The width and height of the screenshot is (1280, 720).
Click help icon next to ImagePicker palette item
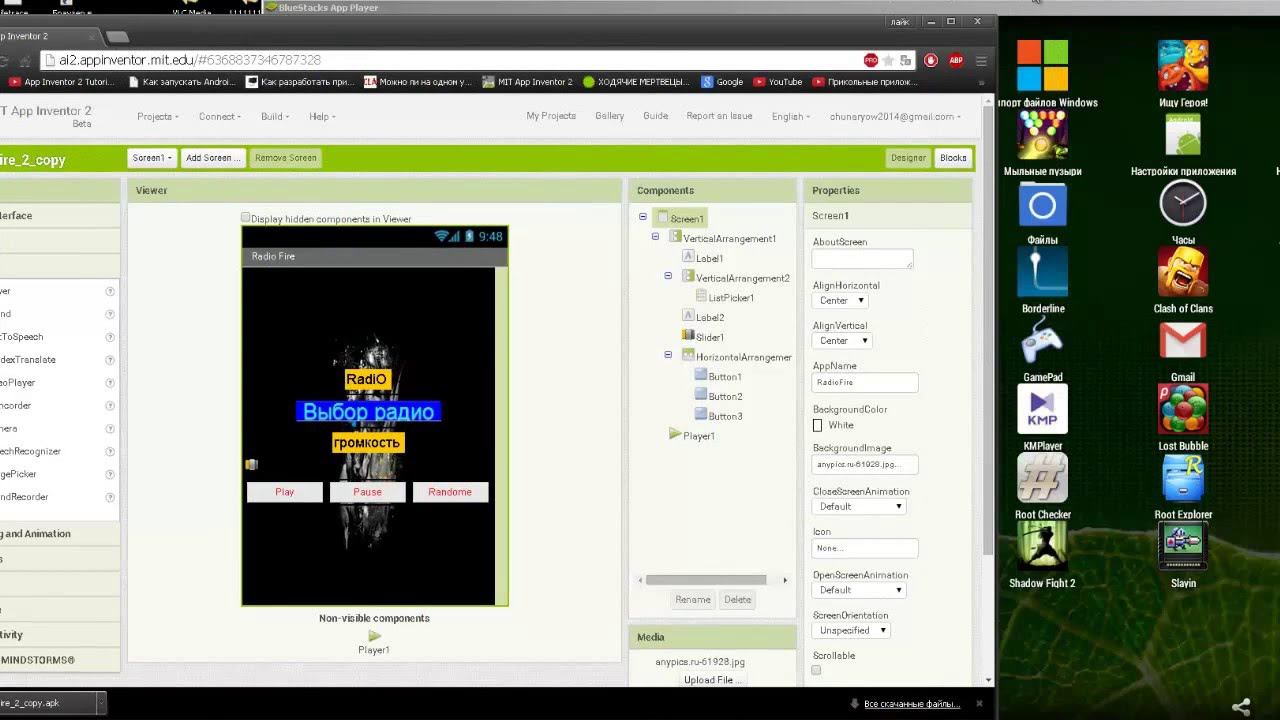click(110, 474)
